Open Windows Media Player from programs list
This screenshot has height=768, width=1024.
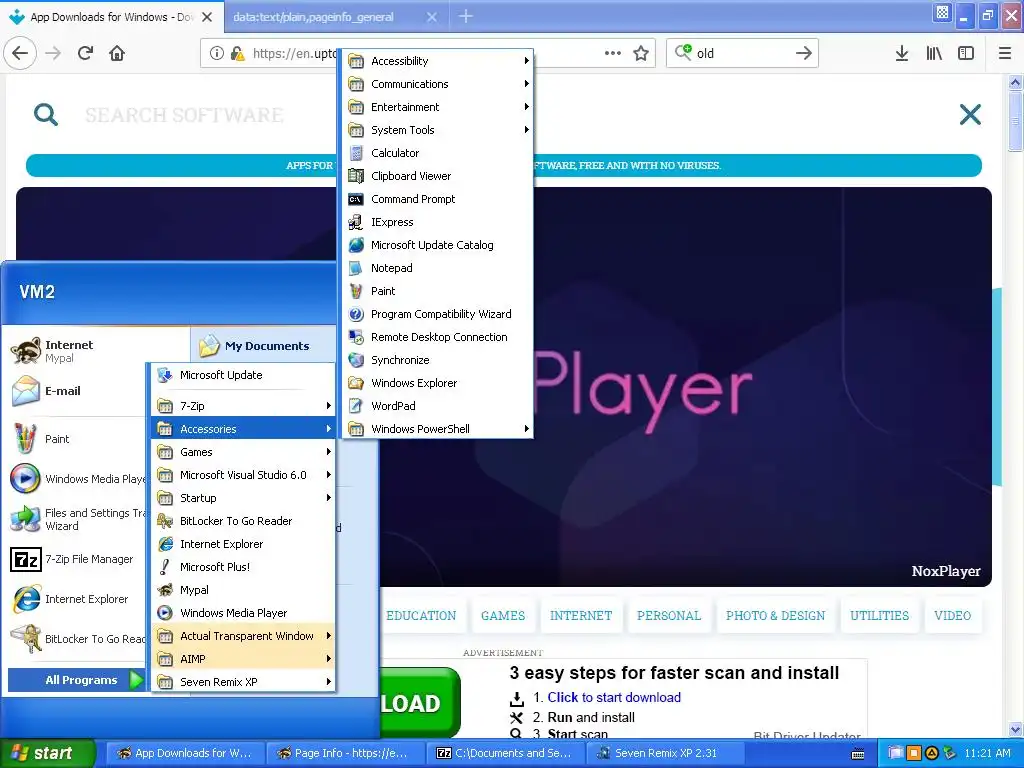(x=244, y=613)
